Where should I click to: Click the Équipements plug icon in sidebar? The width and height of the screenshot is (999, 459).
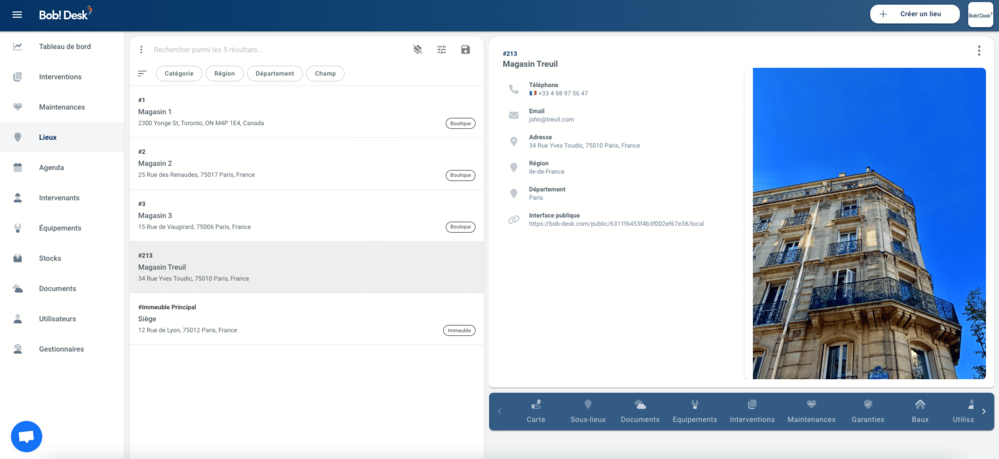(18, 228)
